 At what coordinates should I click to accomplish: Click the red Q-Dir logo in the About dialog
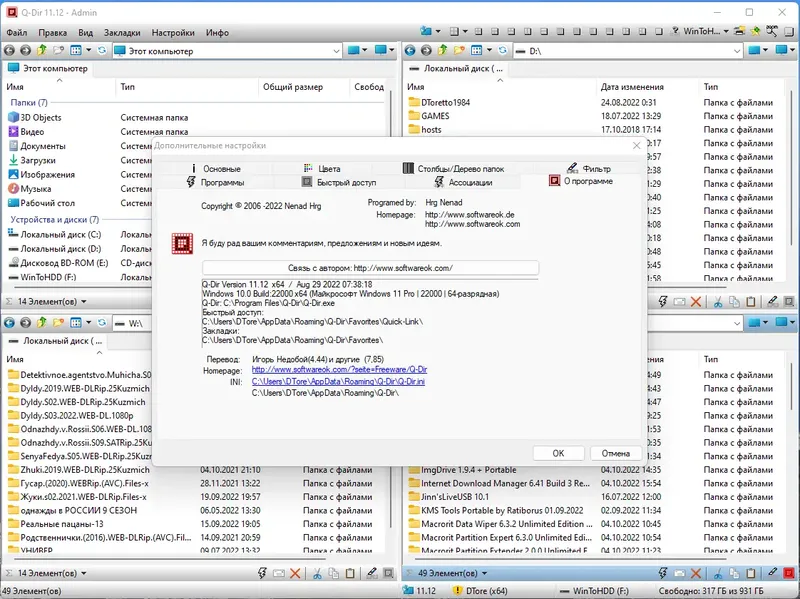point(182,244)
